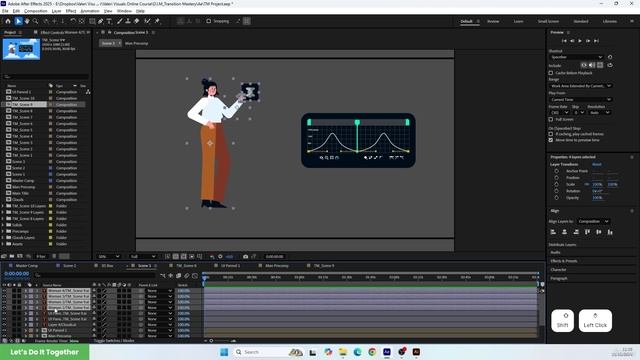Image resolution: width=640 pixels, height=360 pixels.
Task: Open After Effects from the taskbar
Action: [x=387, y=352]
